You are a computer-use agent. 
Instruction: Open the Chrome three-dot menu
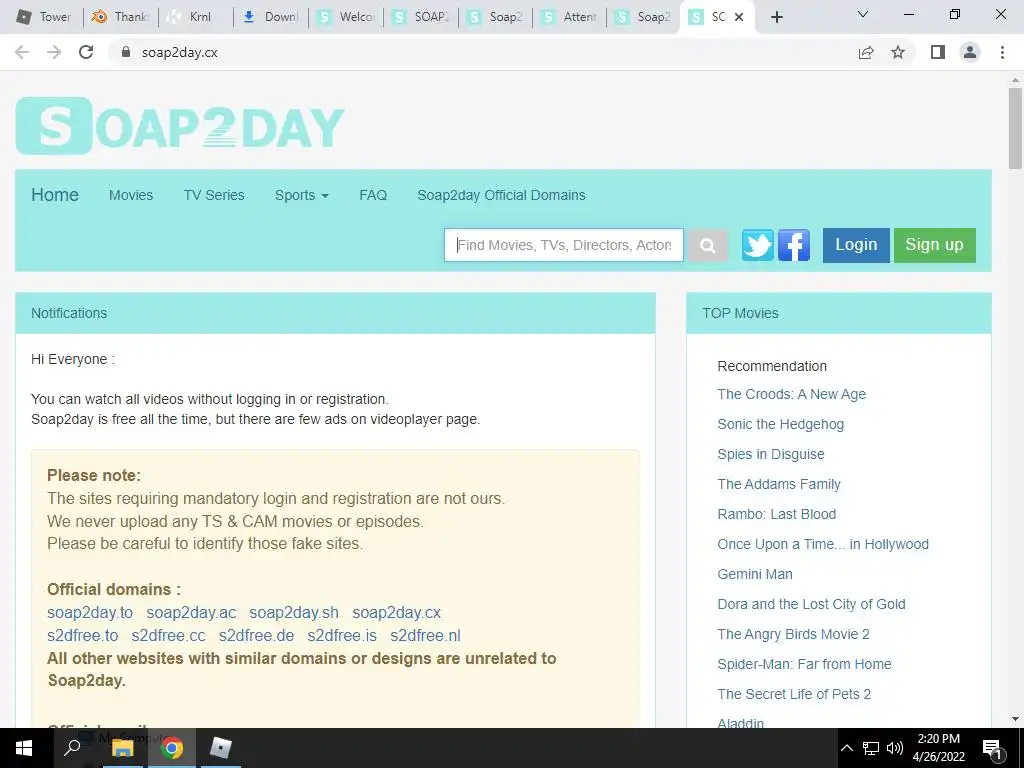pyautogui.click(x=1002, y=52)
